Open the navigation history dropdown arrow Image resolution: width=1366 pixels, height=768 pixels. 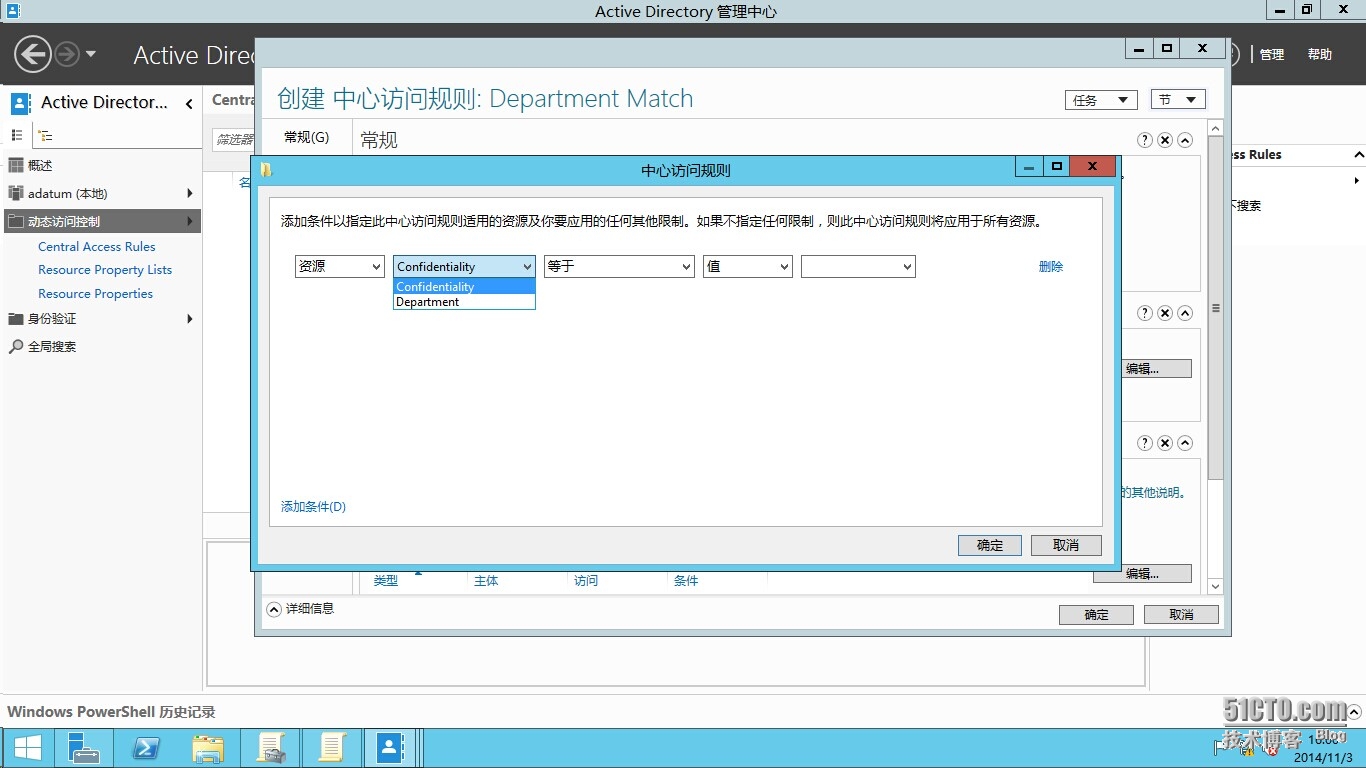(91, 54)
